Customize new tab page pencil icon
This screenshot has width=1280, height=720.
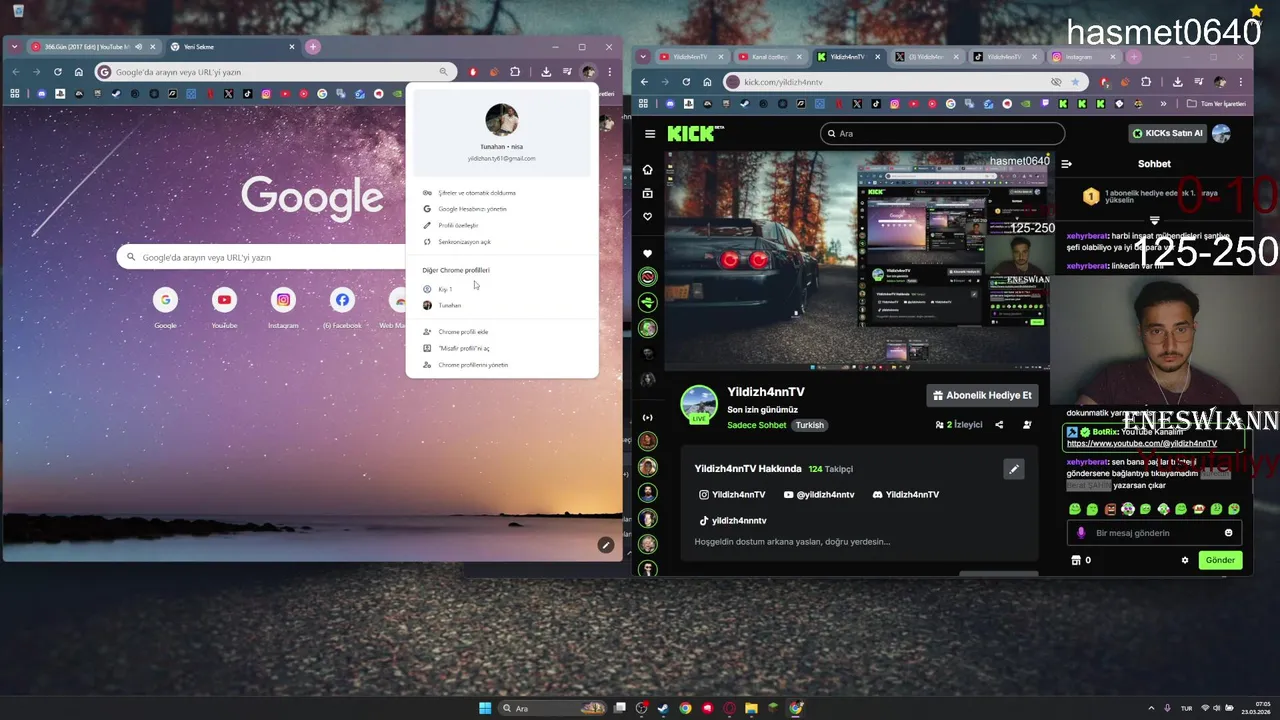605,545
